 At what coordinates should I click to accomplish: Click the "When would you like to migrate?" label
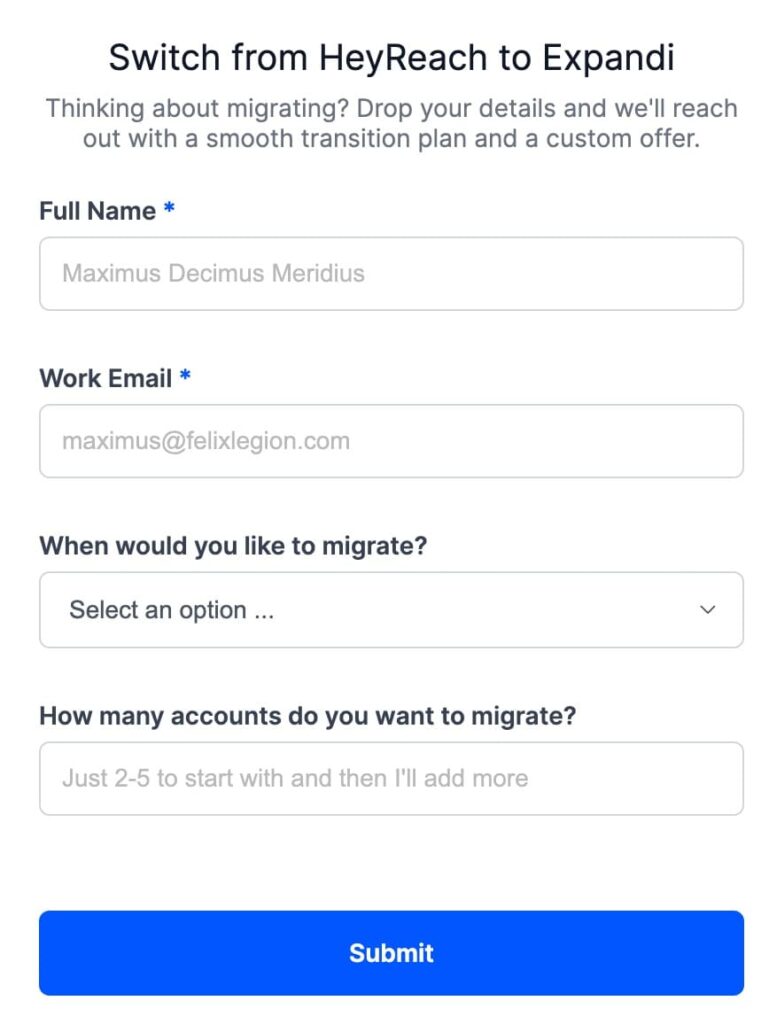coord(233,547)
